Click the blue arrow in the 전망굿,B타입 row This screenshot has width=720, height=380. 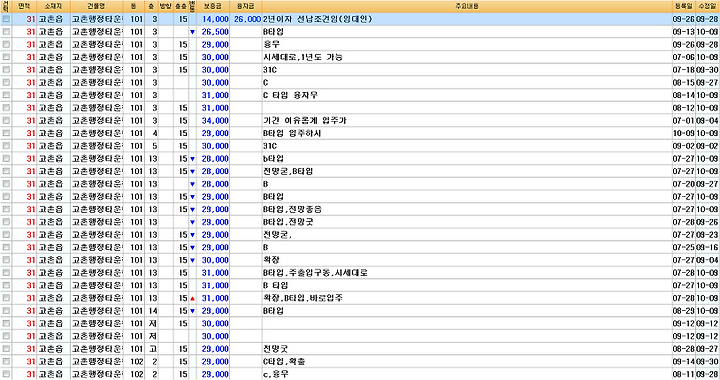[x=192, y=172]
